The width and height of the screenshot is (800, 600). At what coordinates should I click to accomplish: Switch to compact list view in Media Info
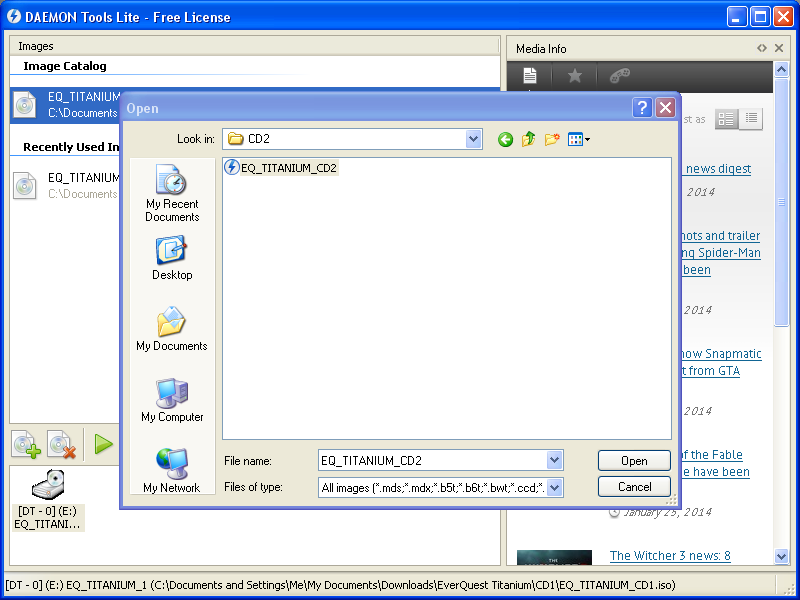751,118
